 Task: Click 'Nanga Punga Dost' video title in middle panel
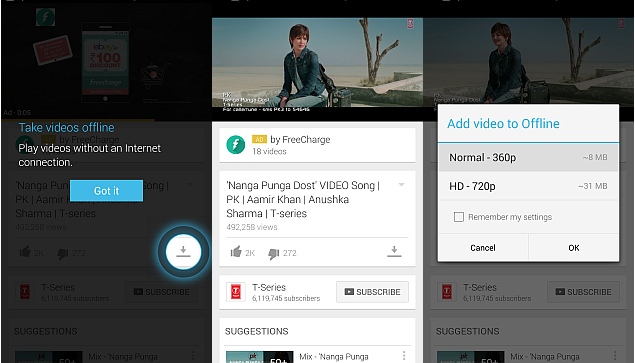coord(303,199)
